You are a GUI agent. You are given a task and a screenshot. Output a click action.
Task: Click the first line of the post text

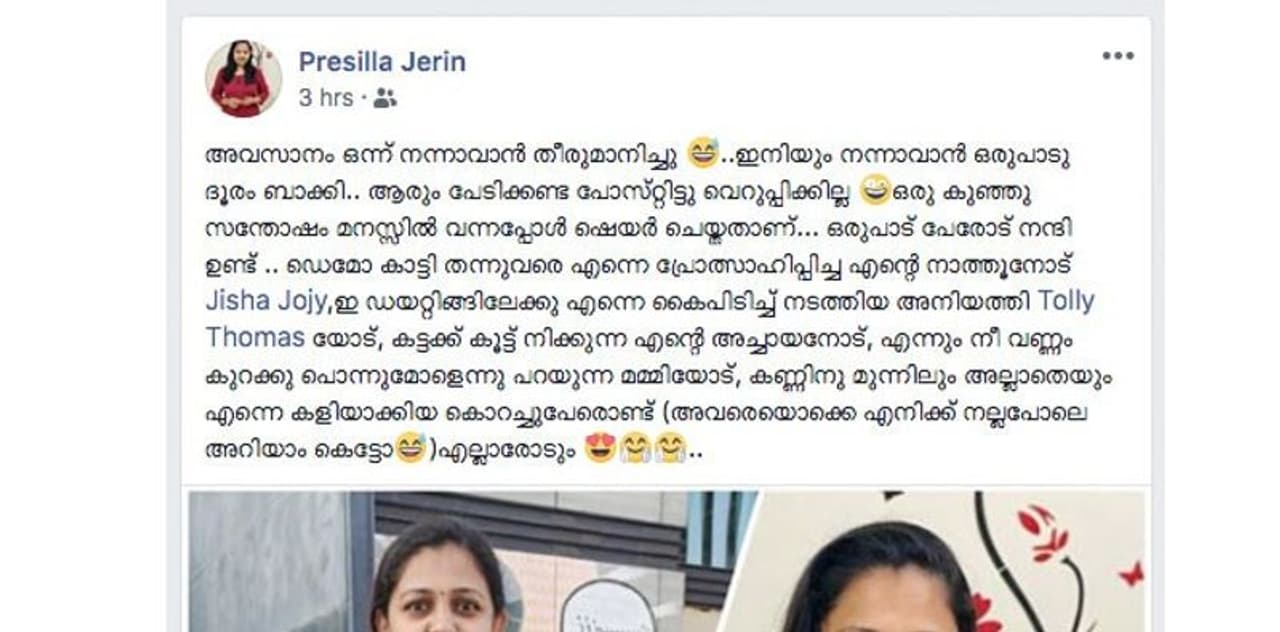[638, 155]
